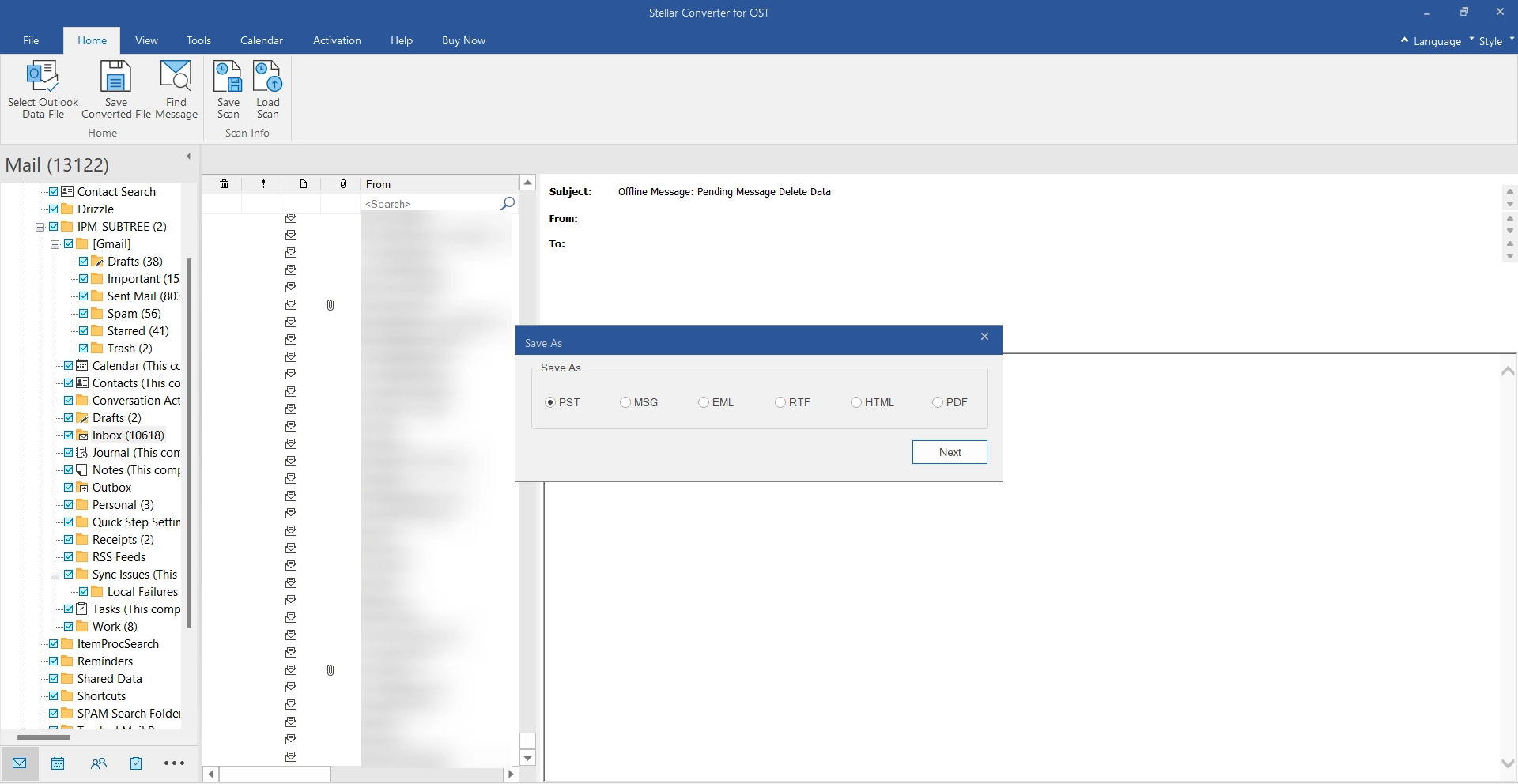Open more options ellipsis in bottom bar

click(x=174, y=763)
